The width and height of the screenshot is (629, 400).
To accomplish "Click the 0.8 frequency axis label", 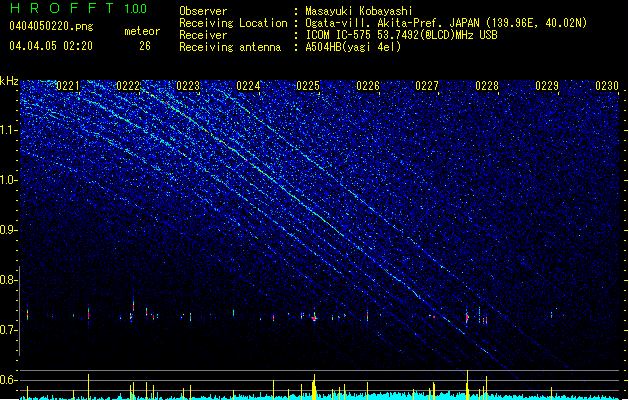I will (9, 280).
